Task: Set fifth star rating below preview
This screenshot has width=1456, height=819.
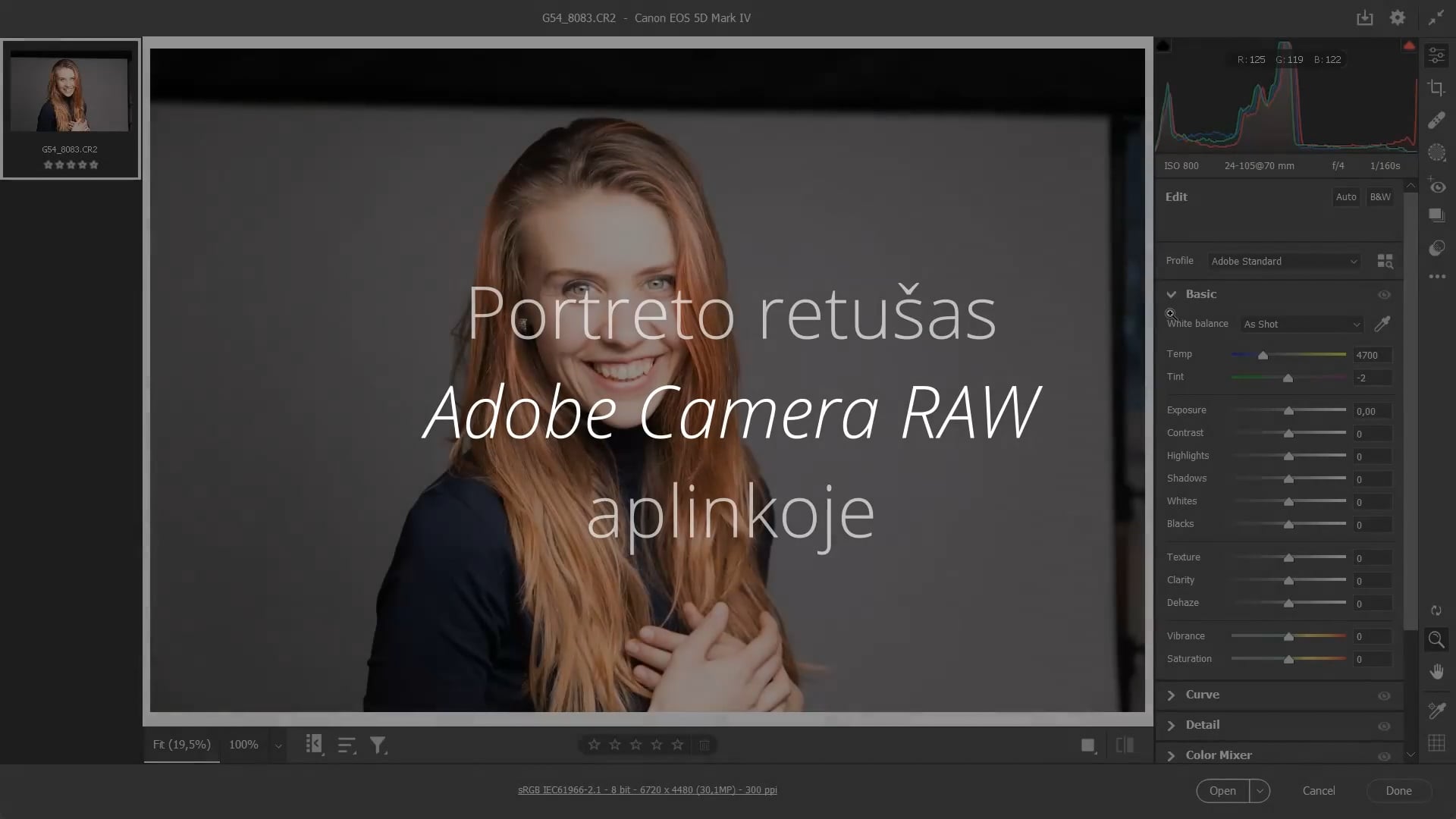Action: click(x=678, y=745)
